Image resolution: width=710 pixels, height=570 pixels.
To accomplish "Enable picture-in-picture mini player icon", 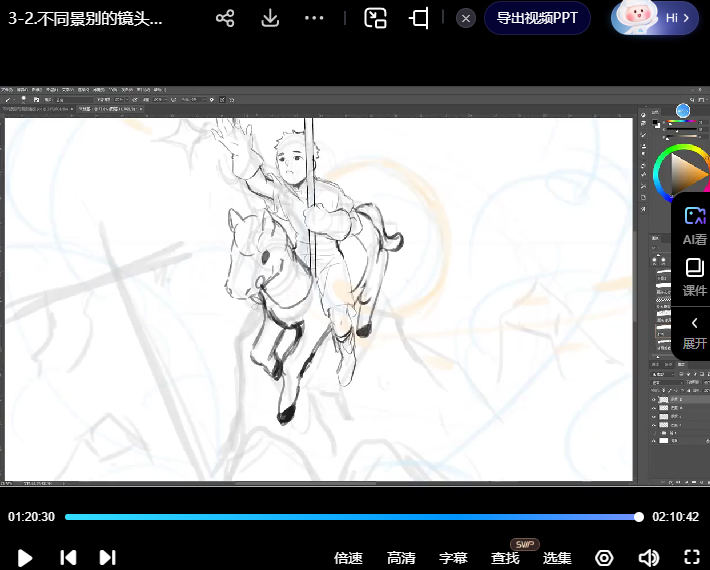I will point(375,18).
